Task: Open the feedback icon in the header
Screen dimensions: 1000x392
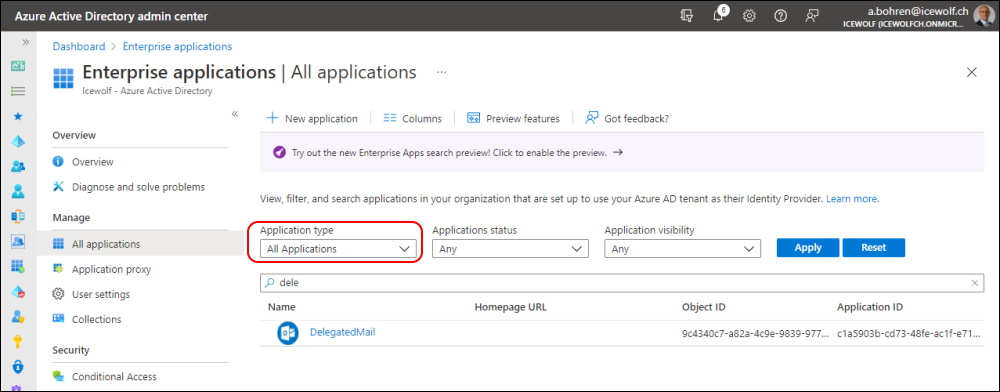Action: point(812,16)
